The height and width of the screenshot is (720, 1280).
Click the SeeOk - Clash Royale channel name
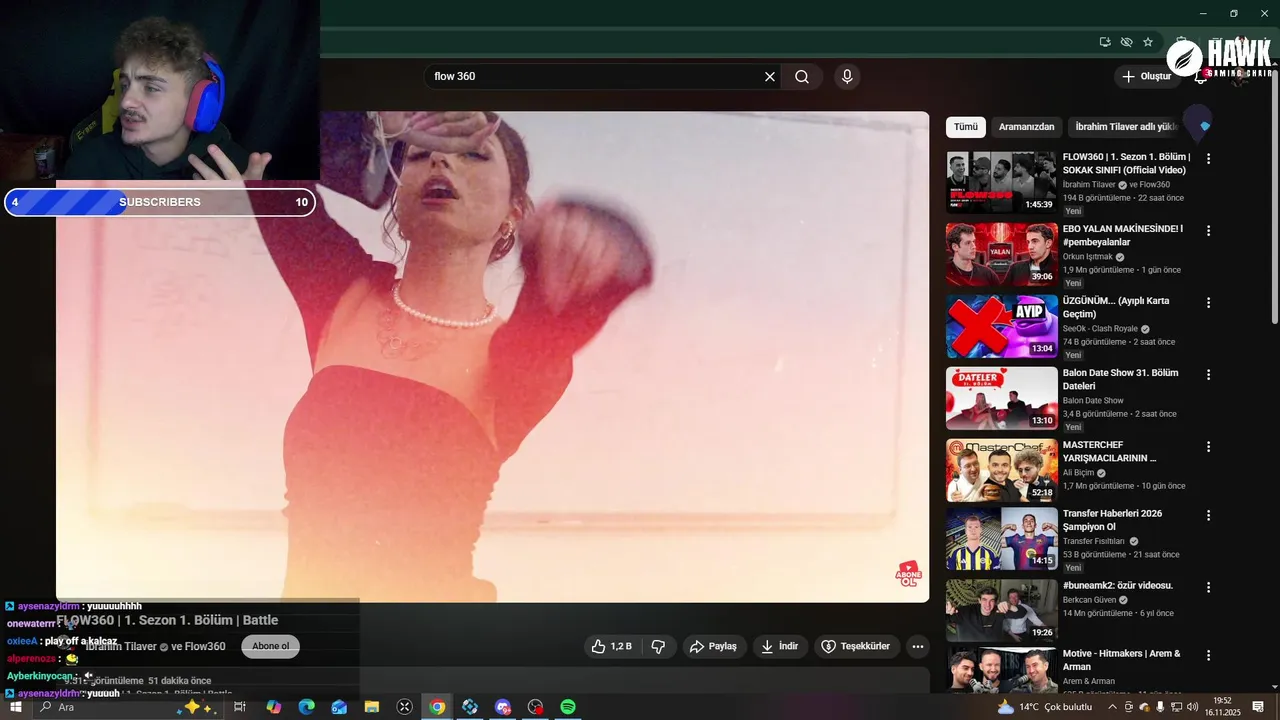1100,329
